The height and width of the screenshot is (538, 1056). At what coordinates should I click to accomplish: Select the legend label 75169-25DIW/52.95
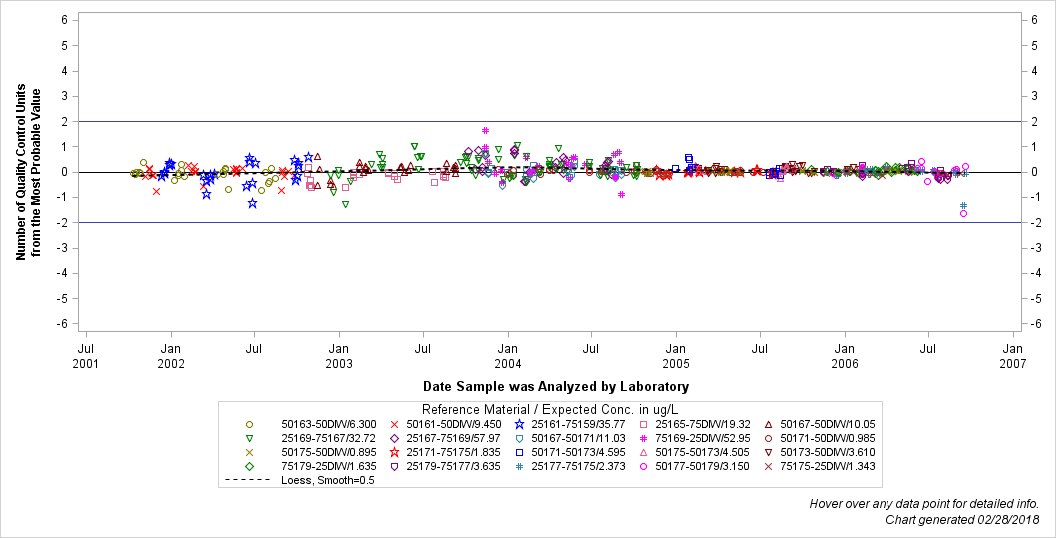702,438
